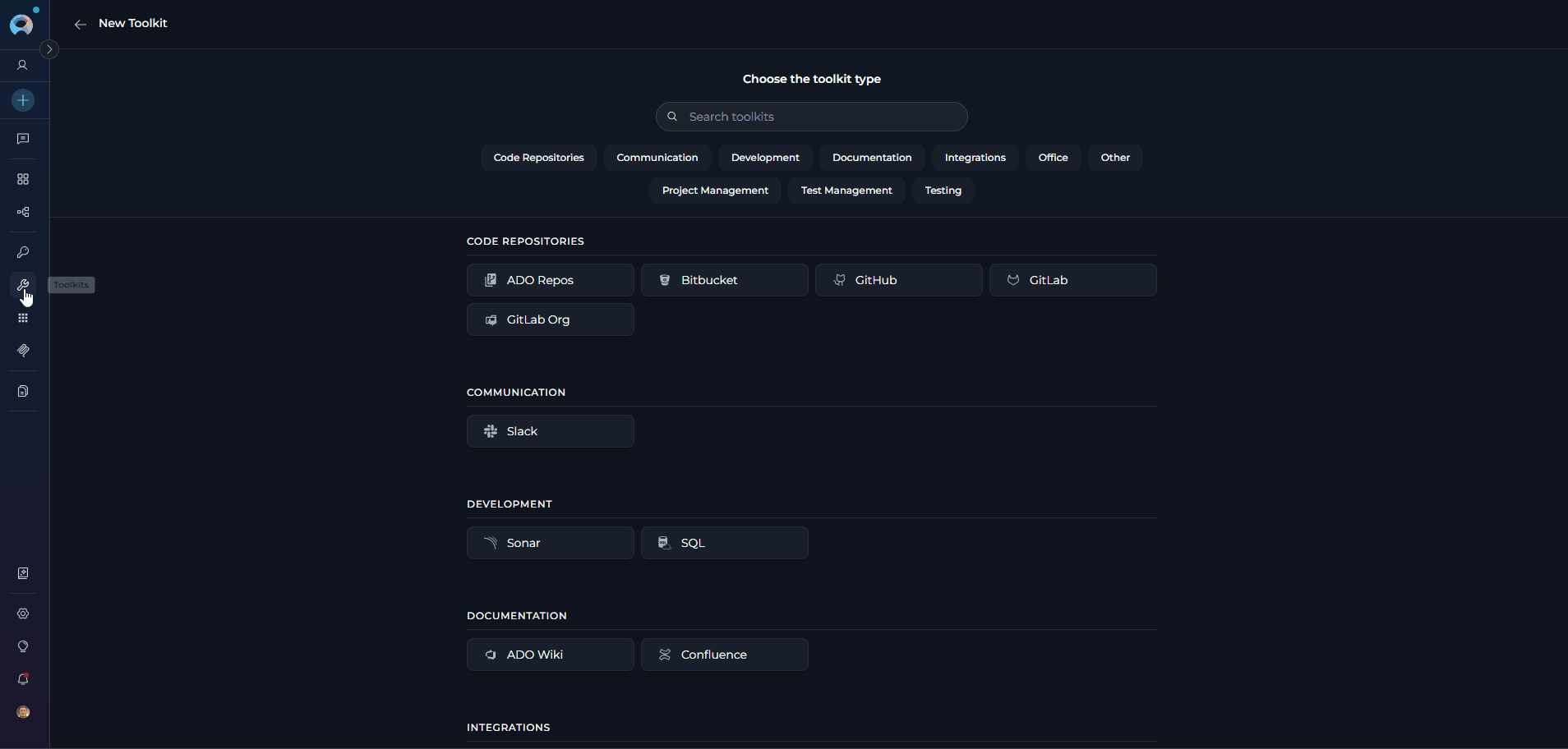Image resolution: width=1568 pixels, height=749 pixels.
Task: Click the plus icon to create something new
Action: 22,100
